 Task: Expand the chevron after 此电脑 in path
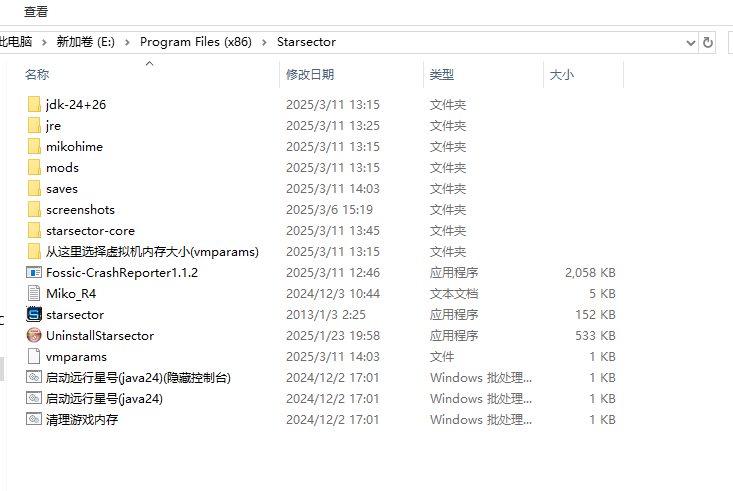click(x=44, y=42)
